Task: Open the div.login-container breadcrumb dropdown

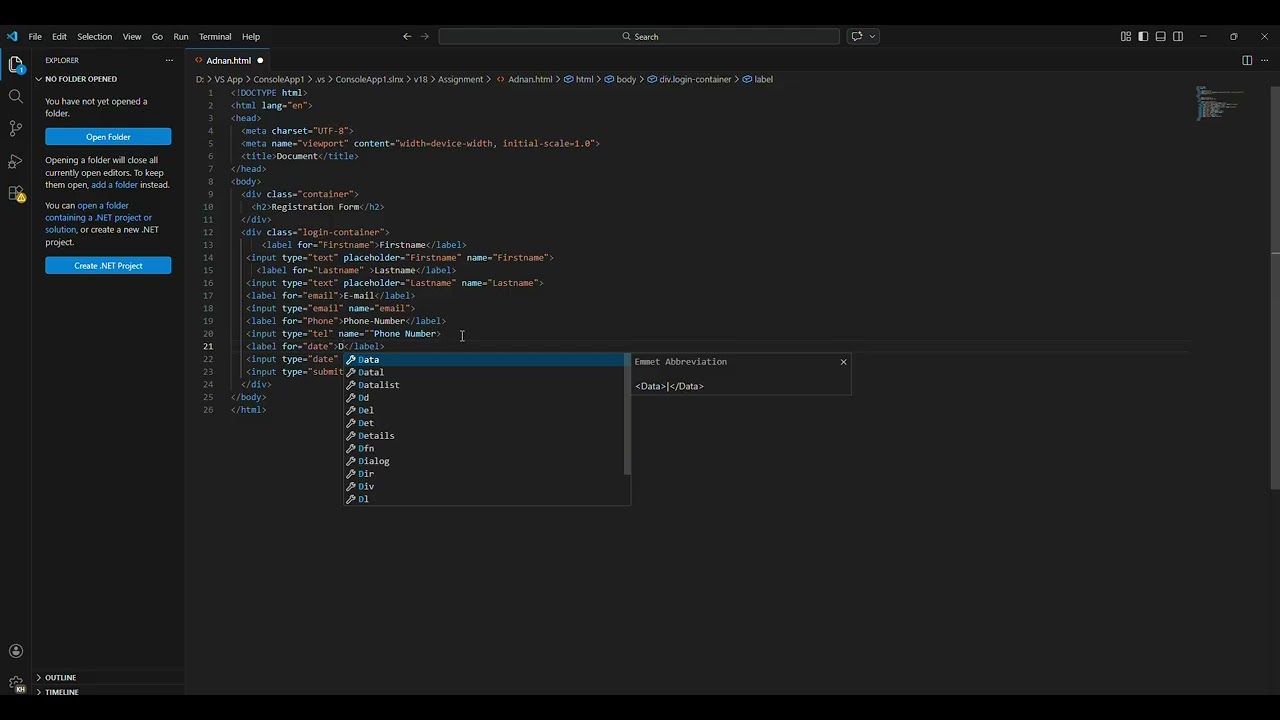Action: coord(690,79)
